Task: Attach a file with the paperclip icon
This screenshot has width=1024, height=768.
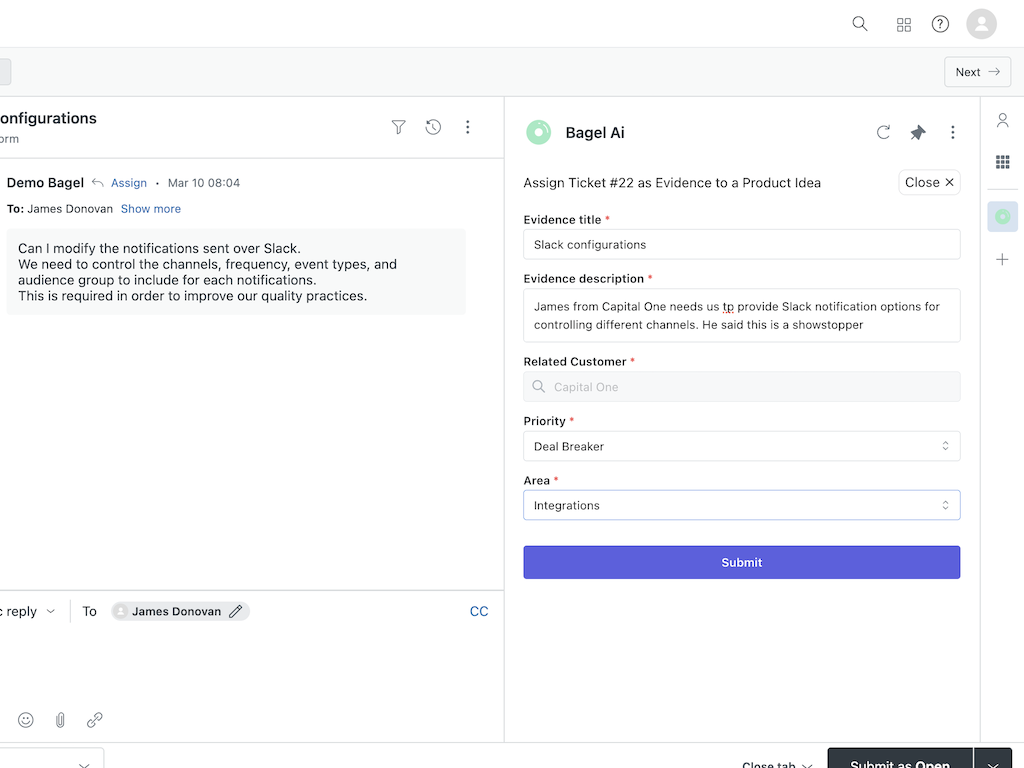Action: point(60,720)
